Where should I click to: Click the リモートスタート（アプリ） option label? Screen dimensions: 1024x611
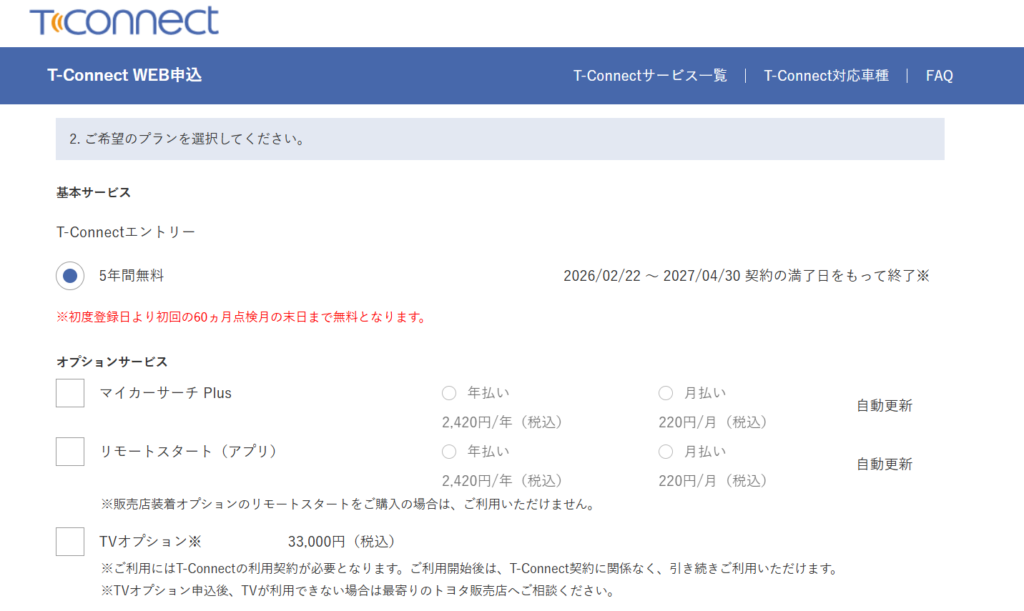coord(188,451)
